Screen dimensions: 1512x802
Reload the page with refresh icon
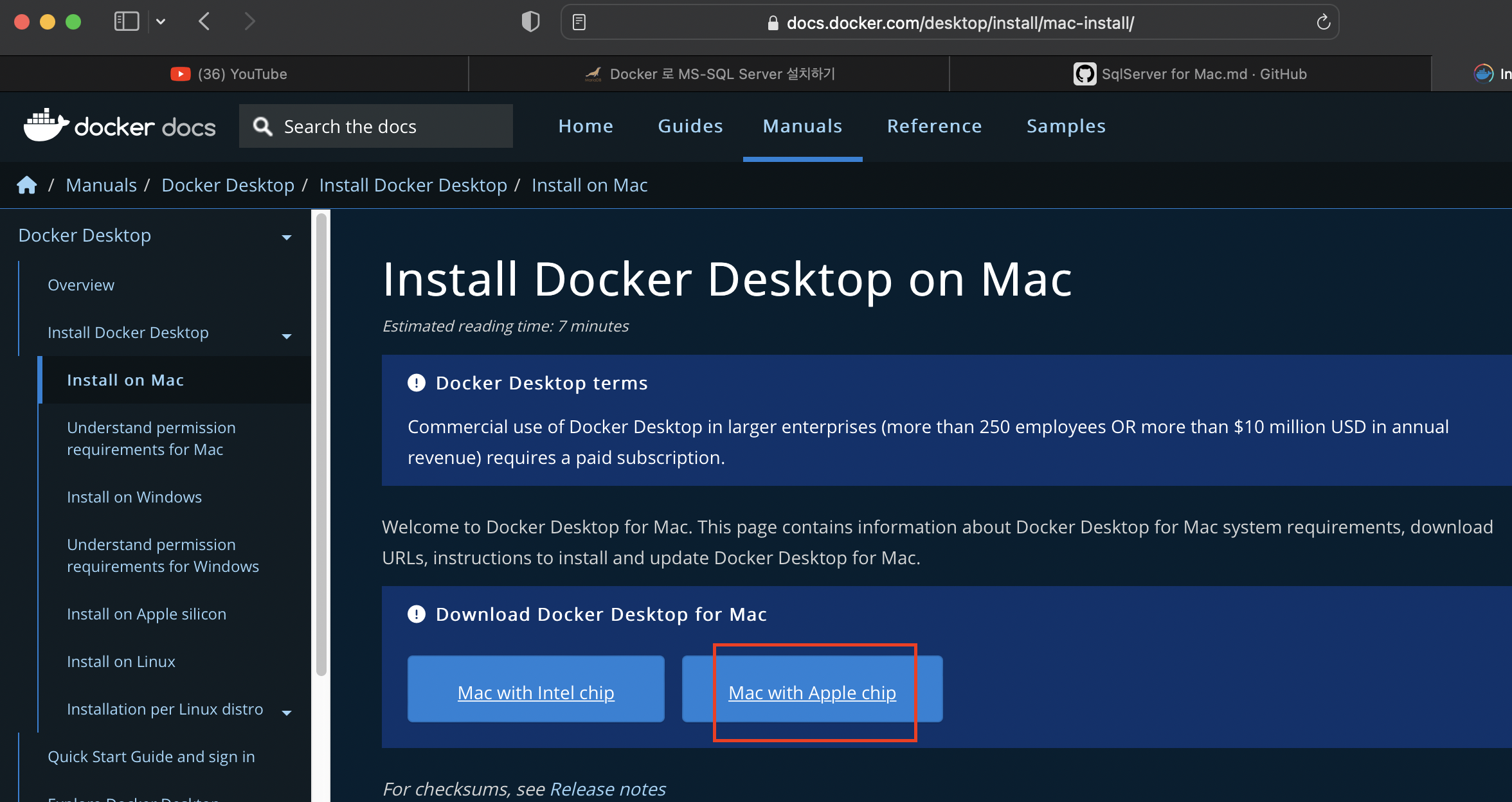[1323, 22]
